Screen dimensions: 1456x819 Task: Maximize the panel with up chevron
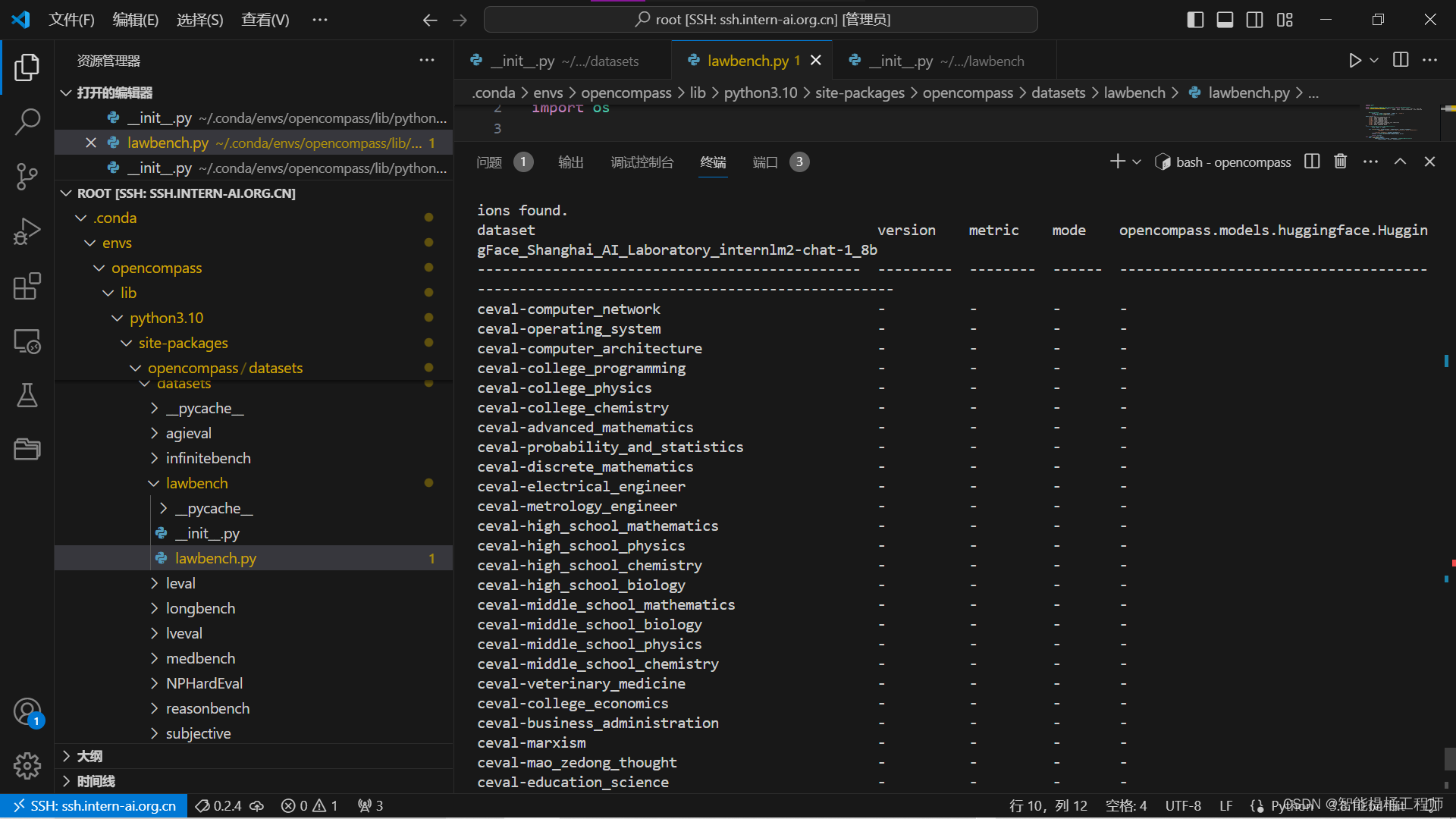(1400, 162)
